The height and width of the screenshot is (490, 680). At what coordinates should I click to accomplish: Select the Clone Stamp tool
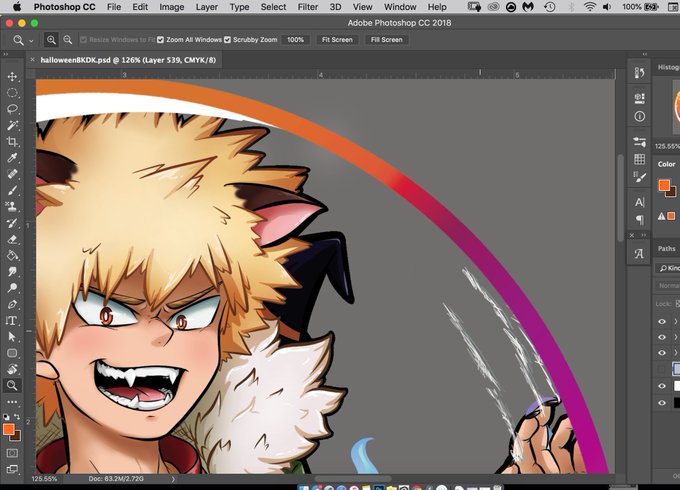[x=12, y=206]
